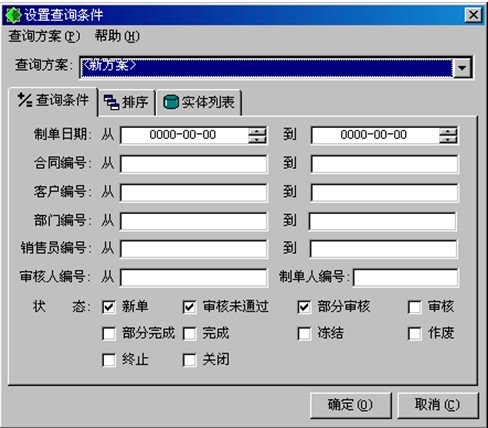Increase the 制单日期 start date spinner

tap(257, 131)
